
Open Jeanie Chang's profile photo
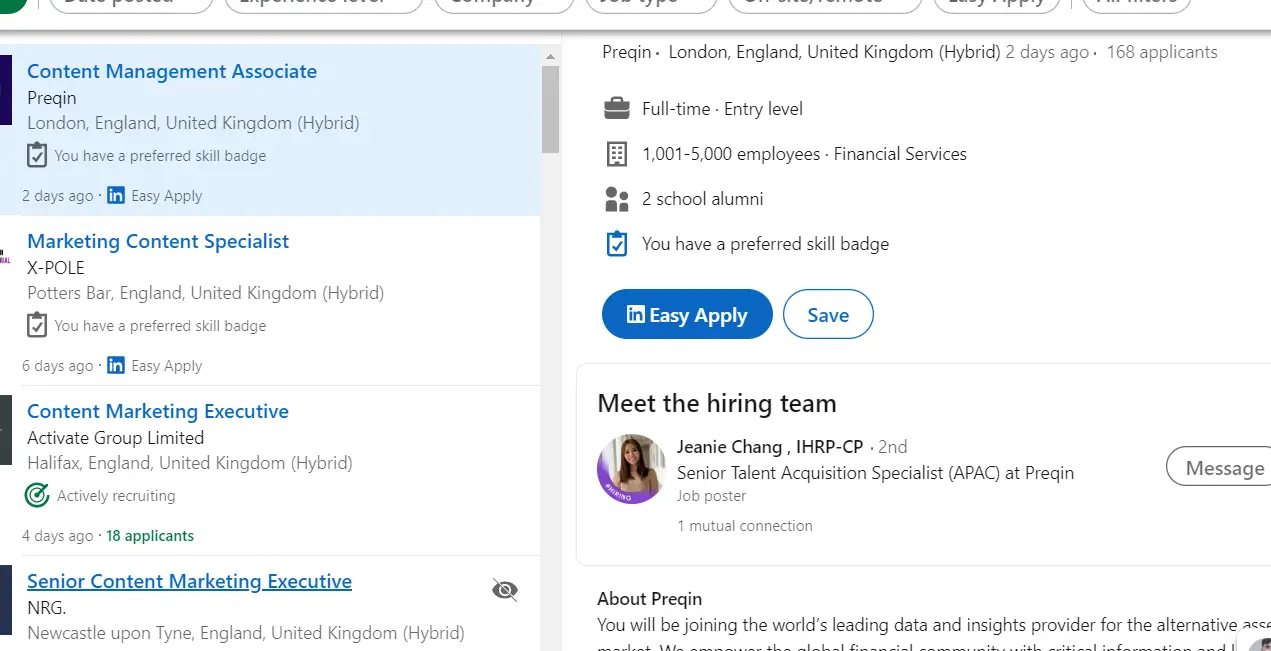tap(632, 469)
